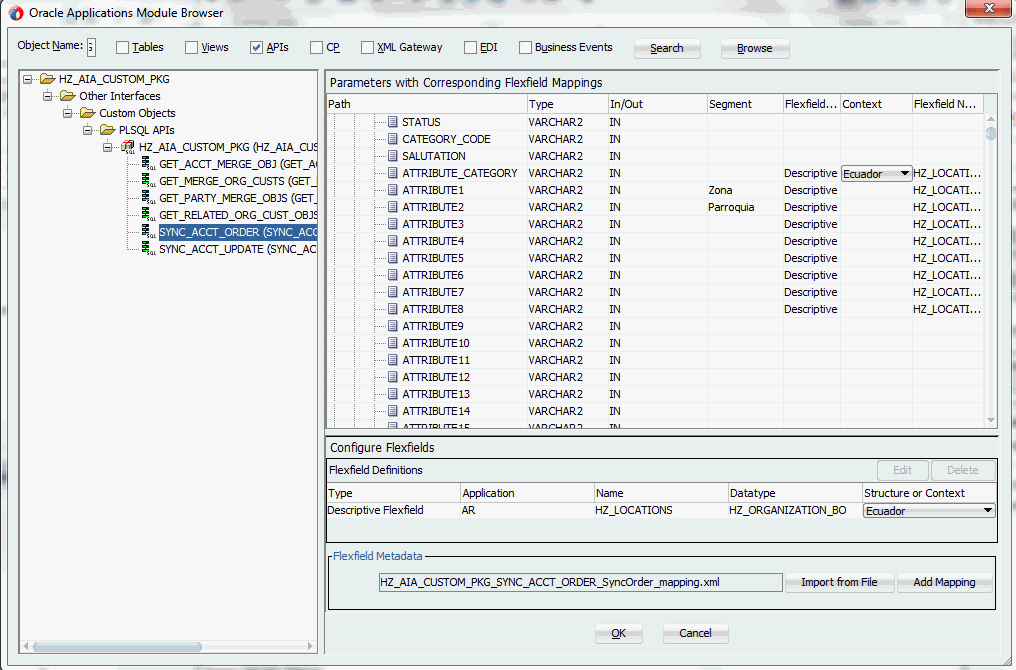Click the Add Mapping button
This screenshot has height=670, width=1016.
[x=945, y=582]
